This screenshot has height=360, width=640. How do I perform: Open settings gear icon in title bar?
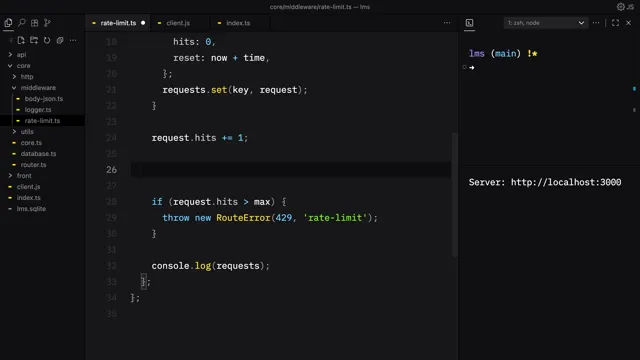click(x=620, y=7)
